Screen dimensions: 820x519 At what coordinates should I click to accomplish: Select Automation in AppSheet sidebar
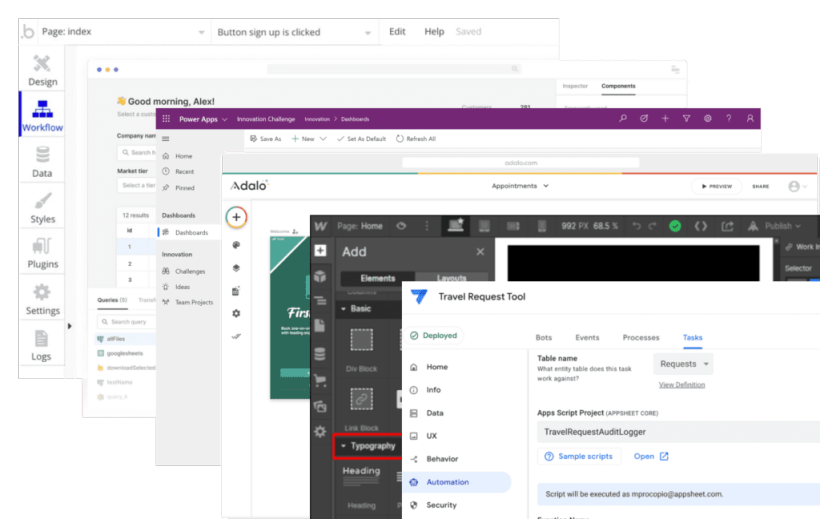click(458, 482)
